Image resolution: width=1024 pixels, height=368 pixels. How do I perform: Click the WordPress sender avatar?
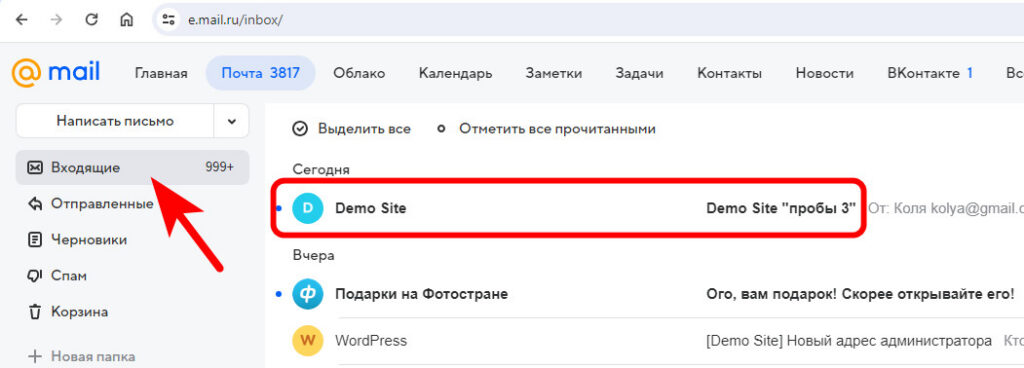click(x=308, y=341)
